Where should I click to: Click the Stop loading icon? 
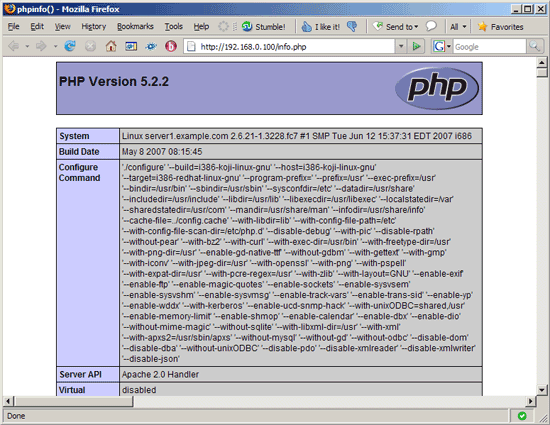pyautogui.click(x=90, y=46)
